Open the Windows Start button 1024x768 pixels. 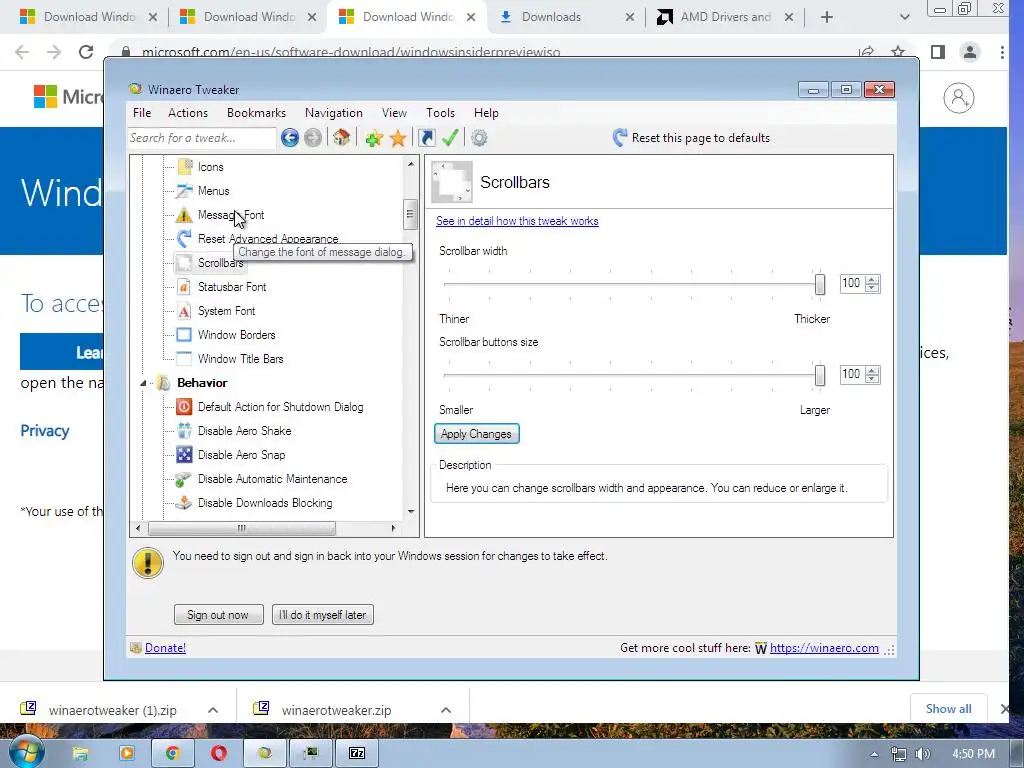27,752
